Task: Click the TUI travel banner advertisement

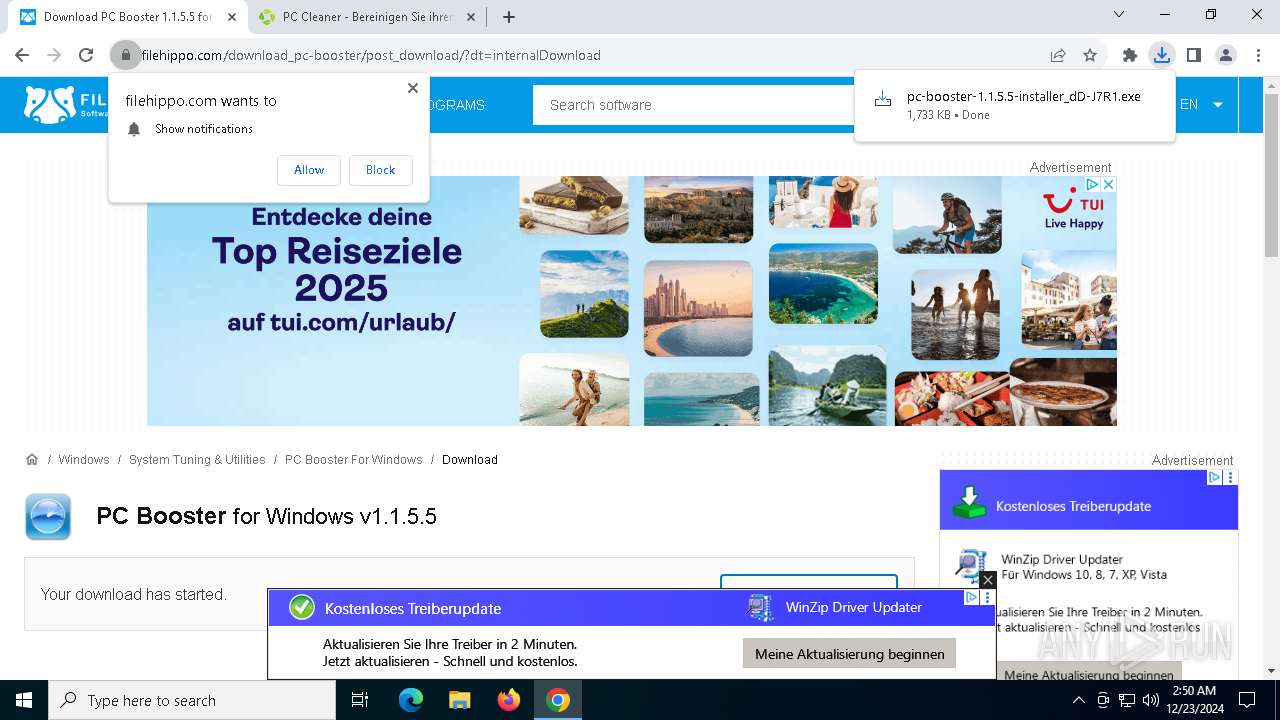Action: 632,301
